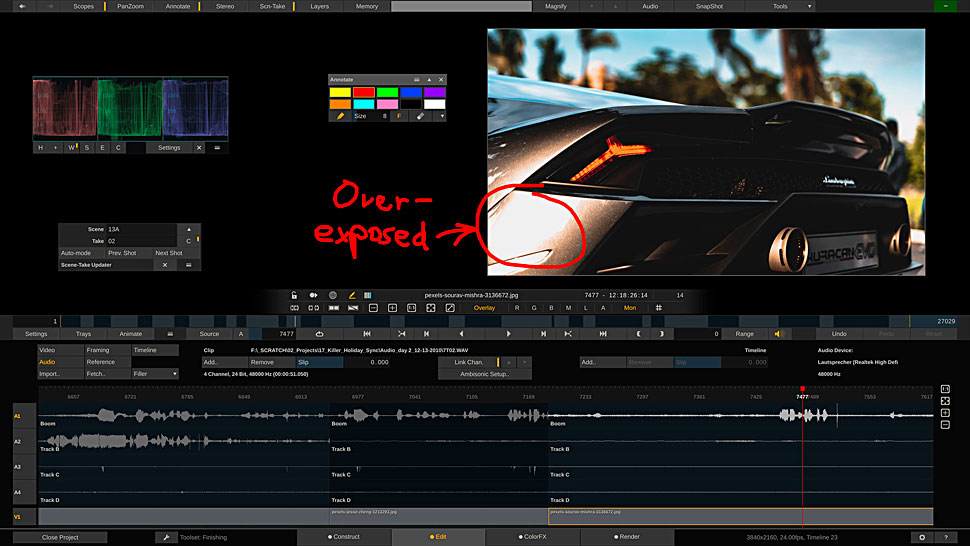Click the 1:1 audio timeline zoom icon

945,389
